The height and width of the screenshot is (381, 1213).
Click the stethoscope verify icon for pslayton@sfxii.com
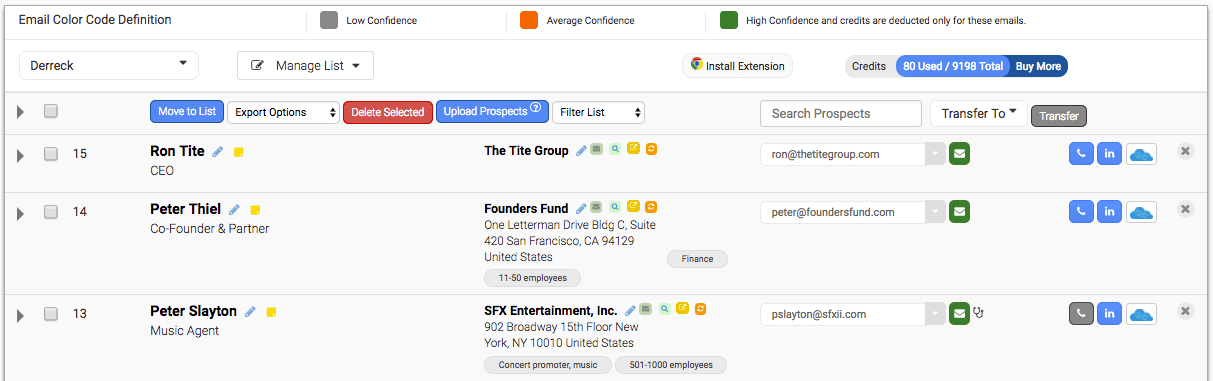pyautogui.click(x=979, y=313)
